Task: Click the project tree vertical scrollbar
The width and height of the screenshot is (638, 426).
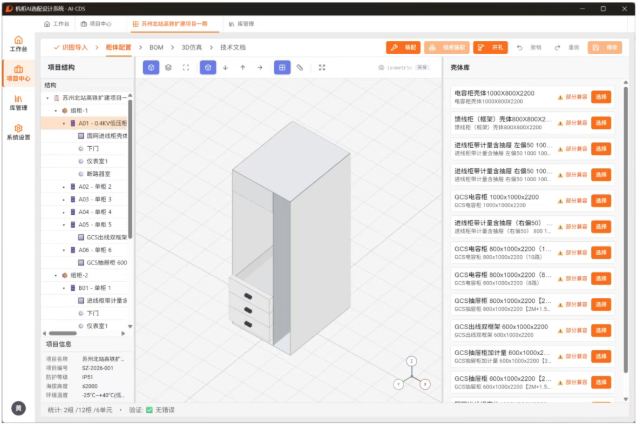Action: (130, 168)
